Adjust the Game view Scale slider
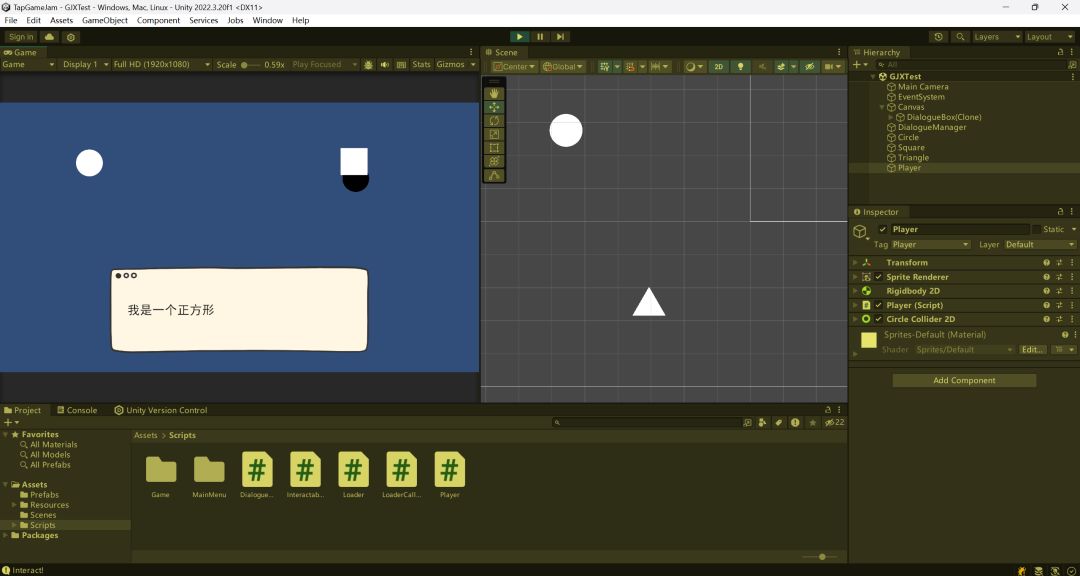Image resolution: width=1080 pixels, height=576 pixels. (250, 65)
